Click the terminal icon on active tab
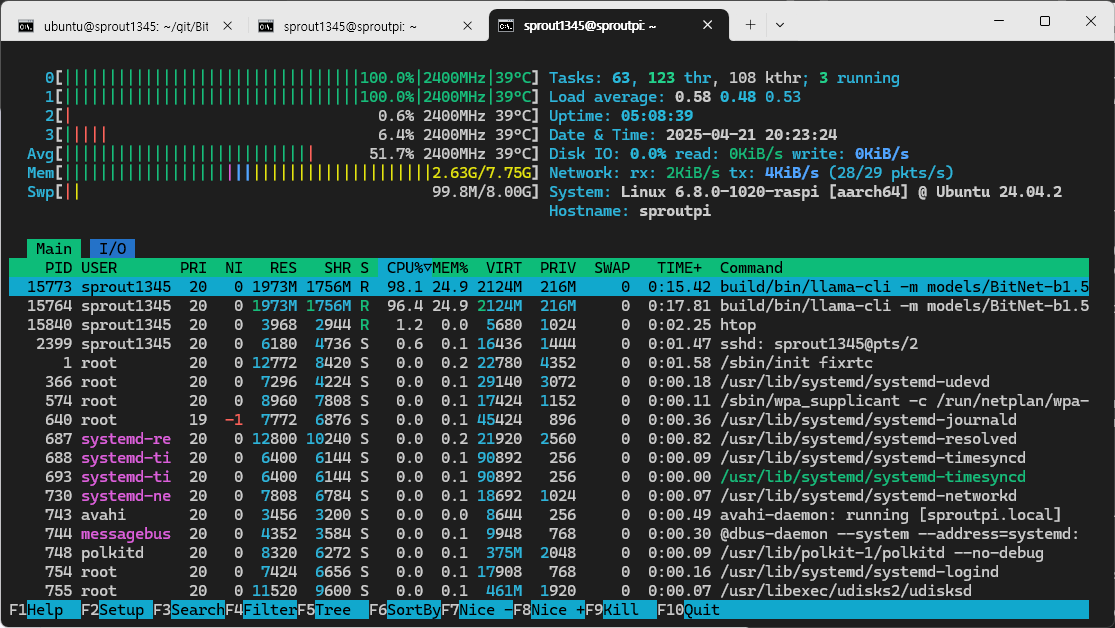 (506, 26)
